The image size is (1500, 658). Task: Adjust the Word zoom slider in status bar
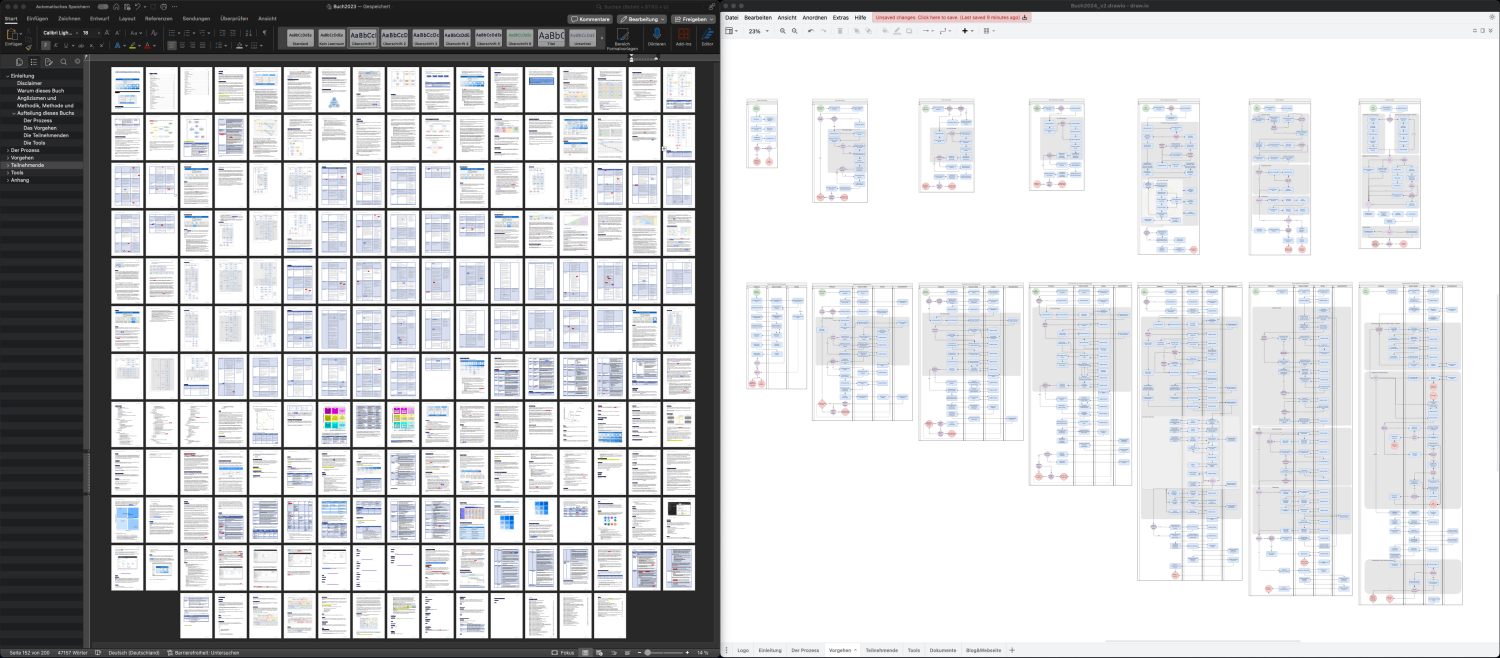pos(649,652)
